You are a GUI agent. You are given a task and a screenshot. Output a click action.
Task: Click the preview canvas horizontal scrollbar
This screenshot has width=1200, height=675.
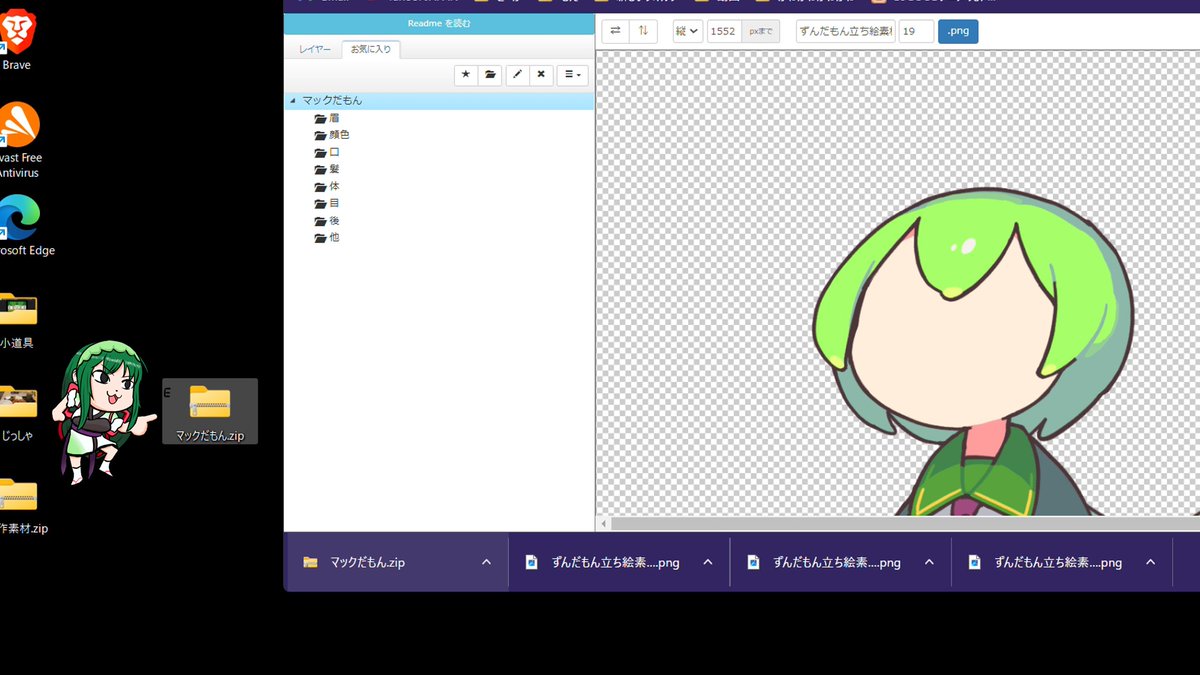(x=905, y=523)
